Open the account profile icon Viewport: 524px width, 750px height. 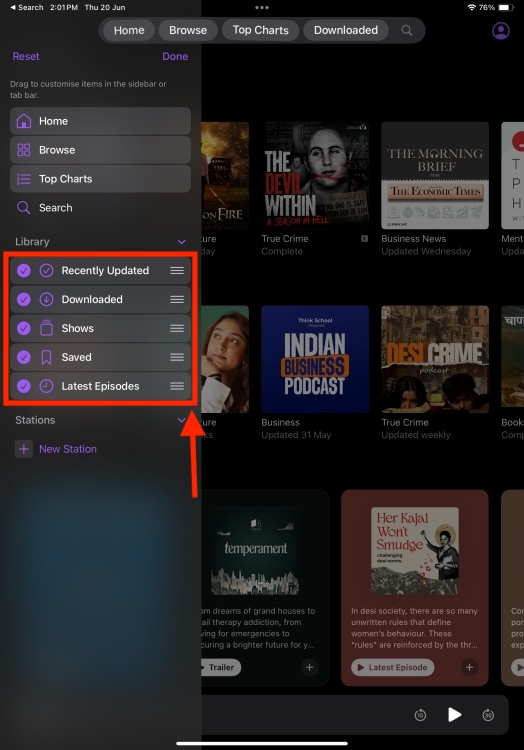tap(501, 31)
